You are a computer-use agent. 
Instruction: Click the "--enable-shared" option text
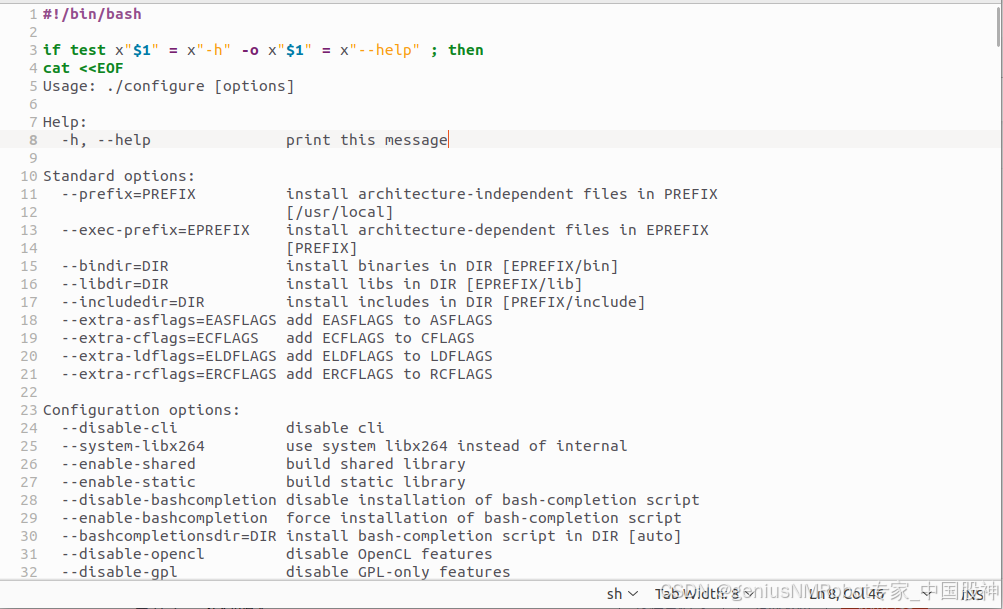tap(127, 463)
